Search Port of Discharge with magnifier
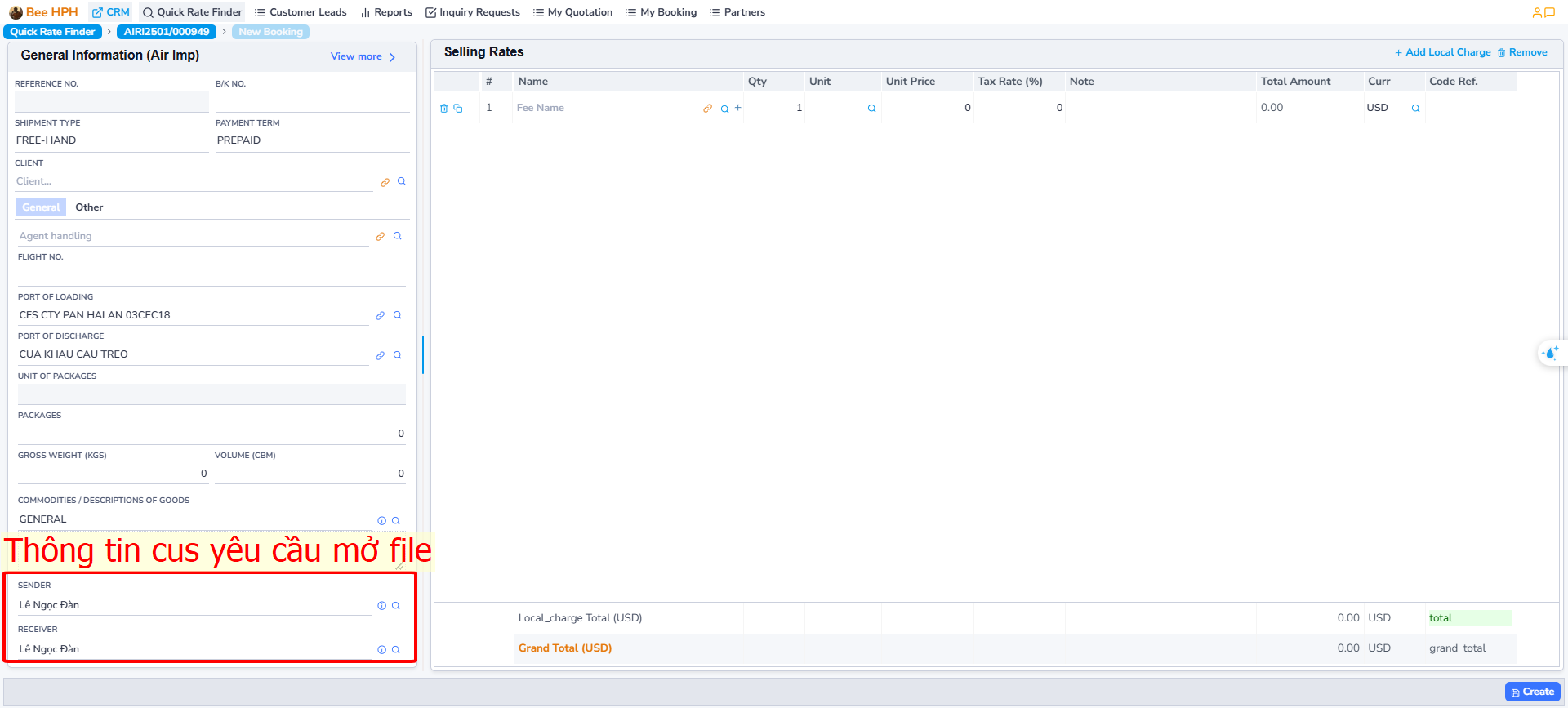The height and width of the screenshot is (708, 1568). [x=398, y=355]
